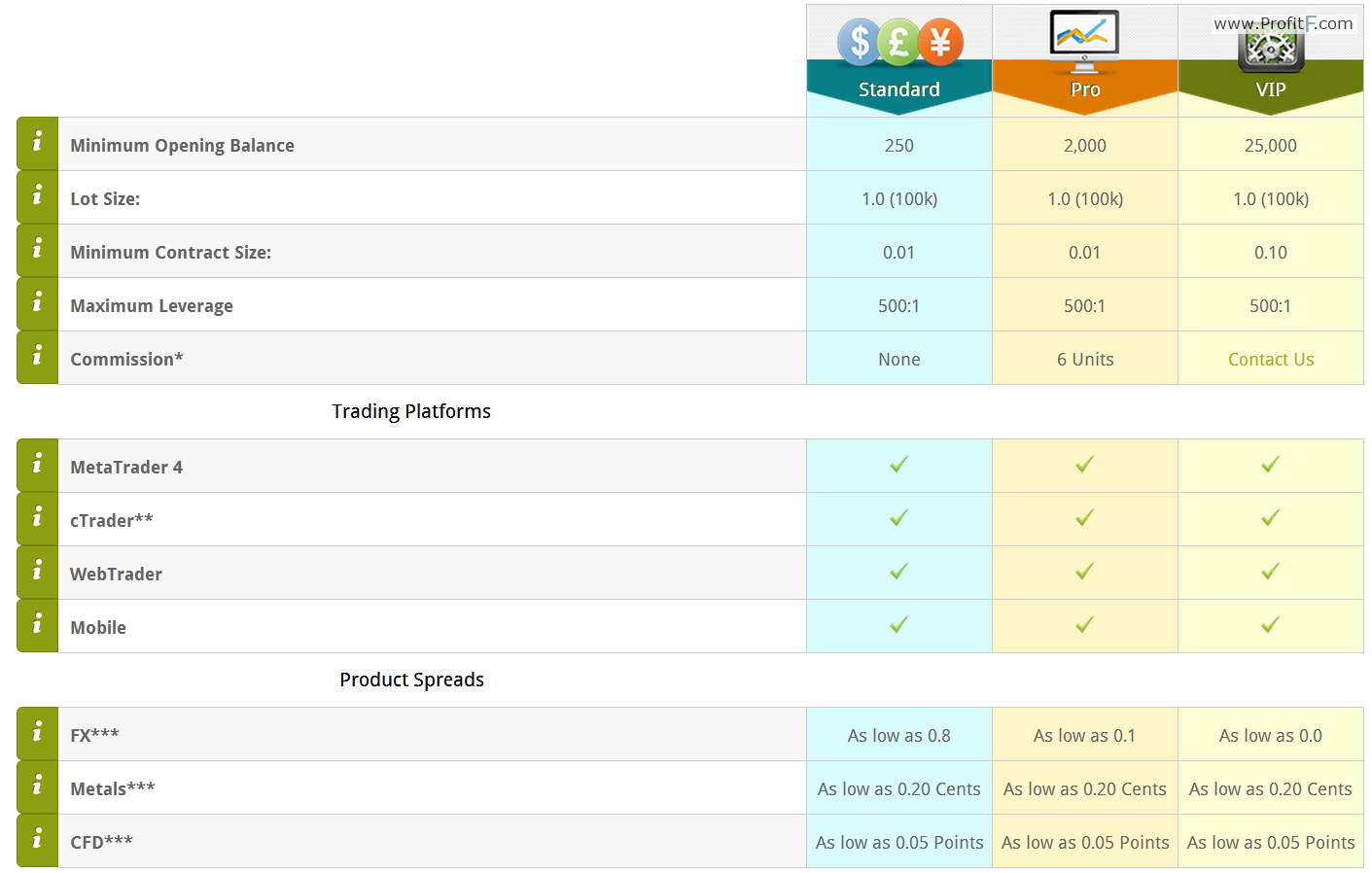Open the Contact Us link
The height and width of the screenshot is (873, 1372).
click(x=1271, y=359)
